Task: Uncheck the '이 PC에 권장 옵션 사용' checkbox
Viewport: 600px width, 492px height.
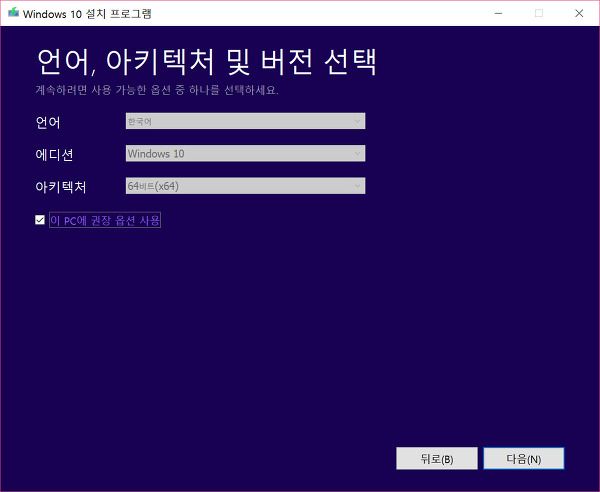Action: 40,220
